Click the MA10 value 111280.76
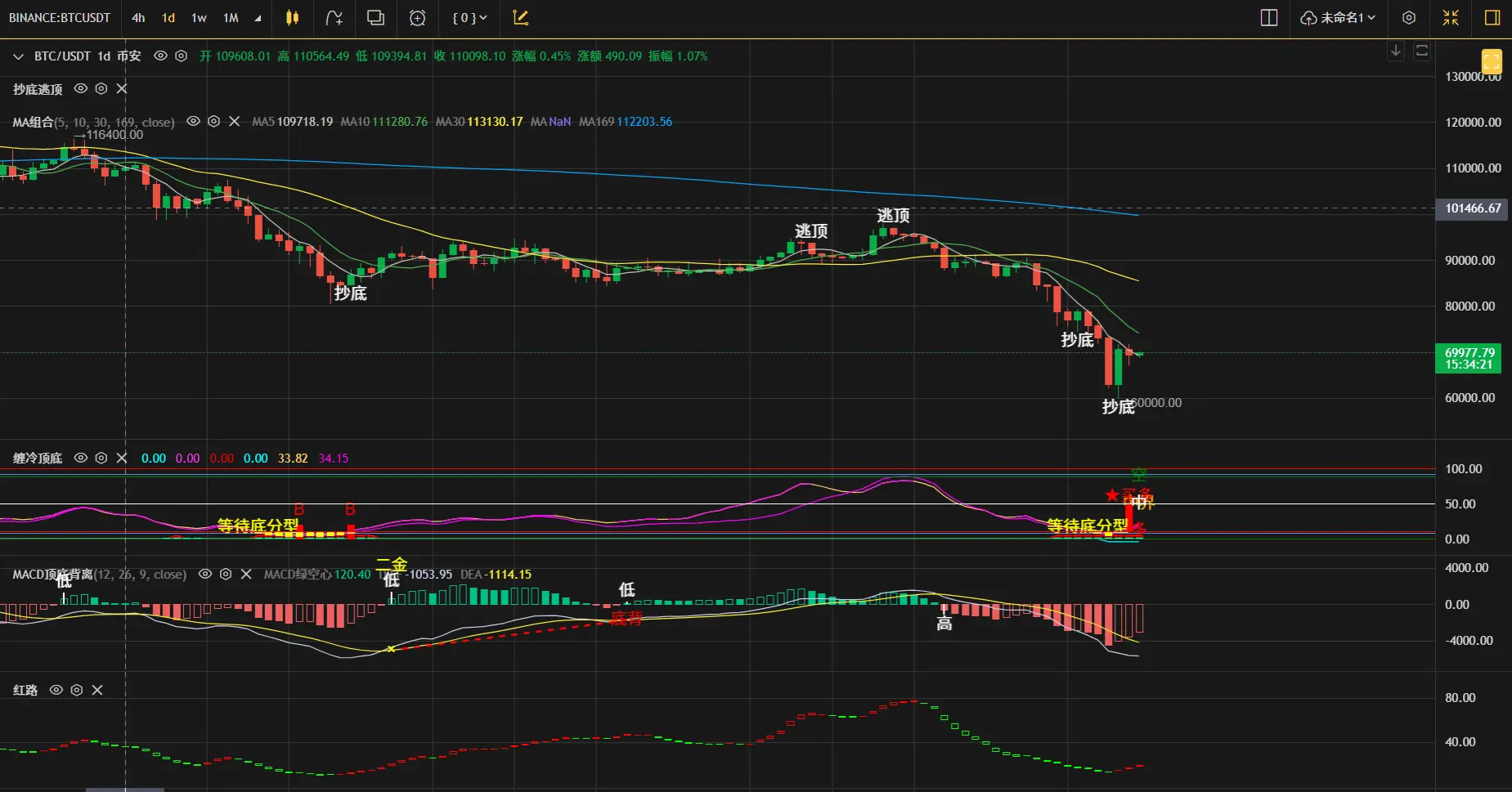 point(400,122)
